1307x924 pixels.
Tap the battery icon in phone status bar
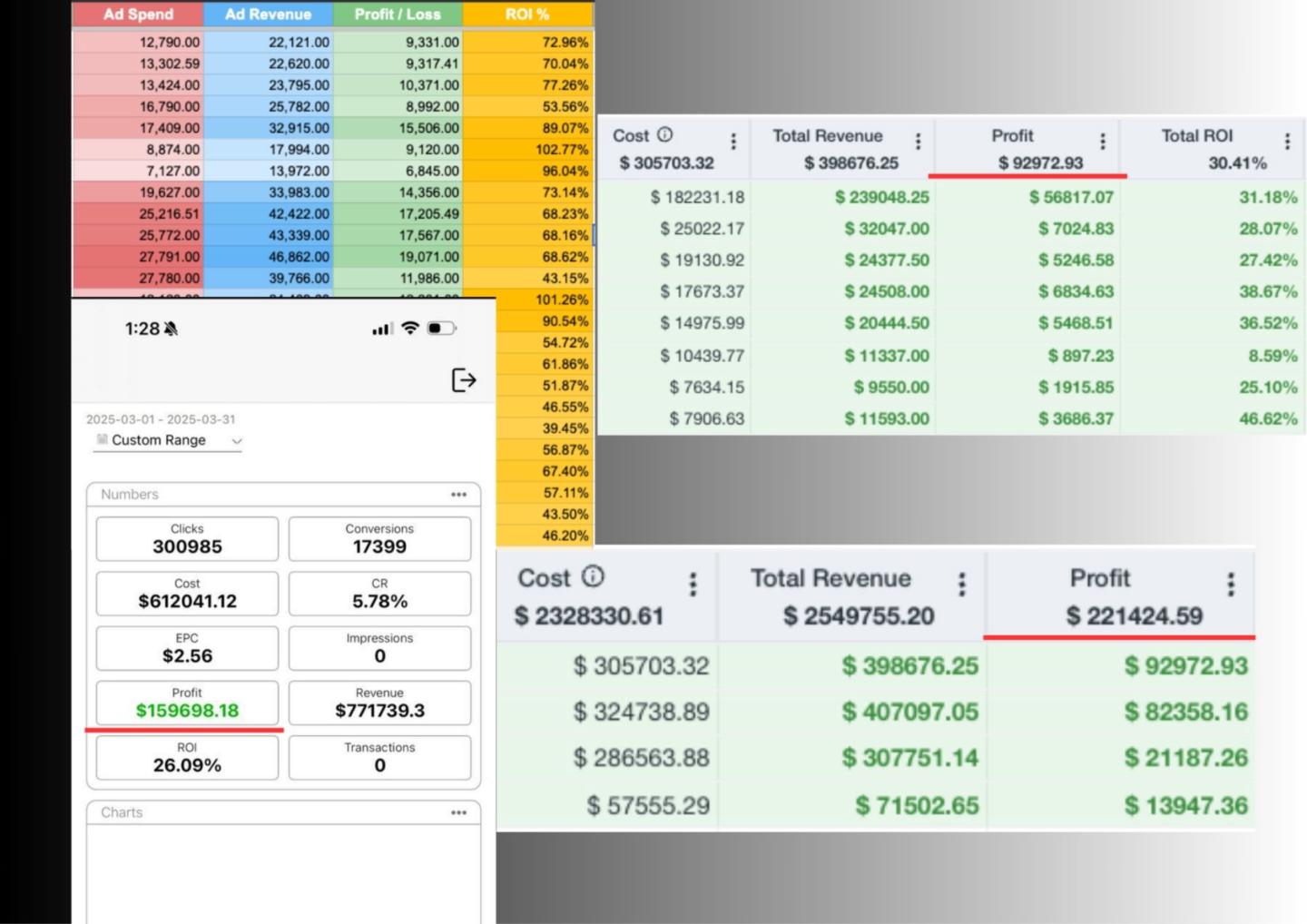coord(441,328)
